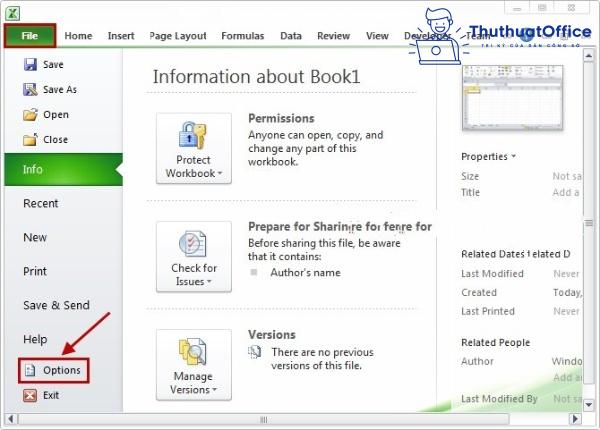Open the Page Layout tab

pos(178,36)
